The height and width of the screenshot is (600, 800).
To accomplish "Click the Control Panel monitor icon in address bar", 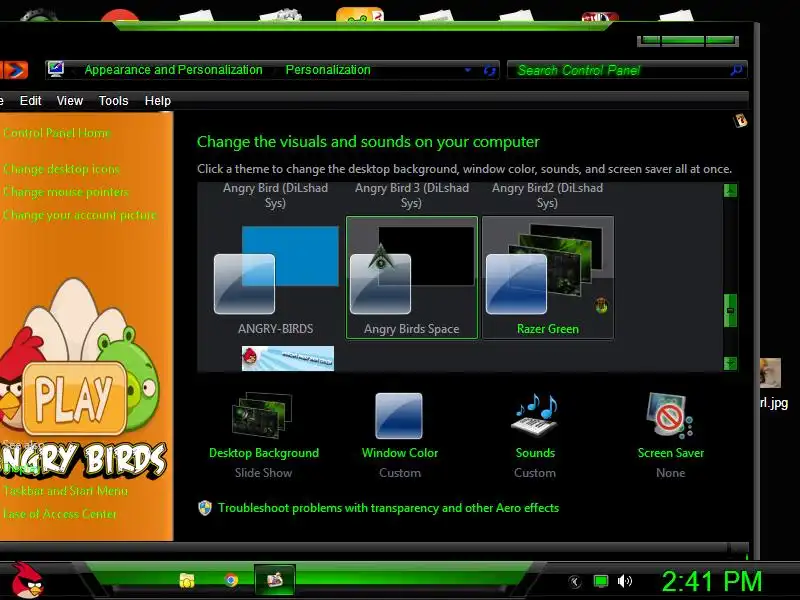I will pyautogui.click(x=56, y=69).
